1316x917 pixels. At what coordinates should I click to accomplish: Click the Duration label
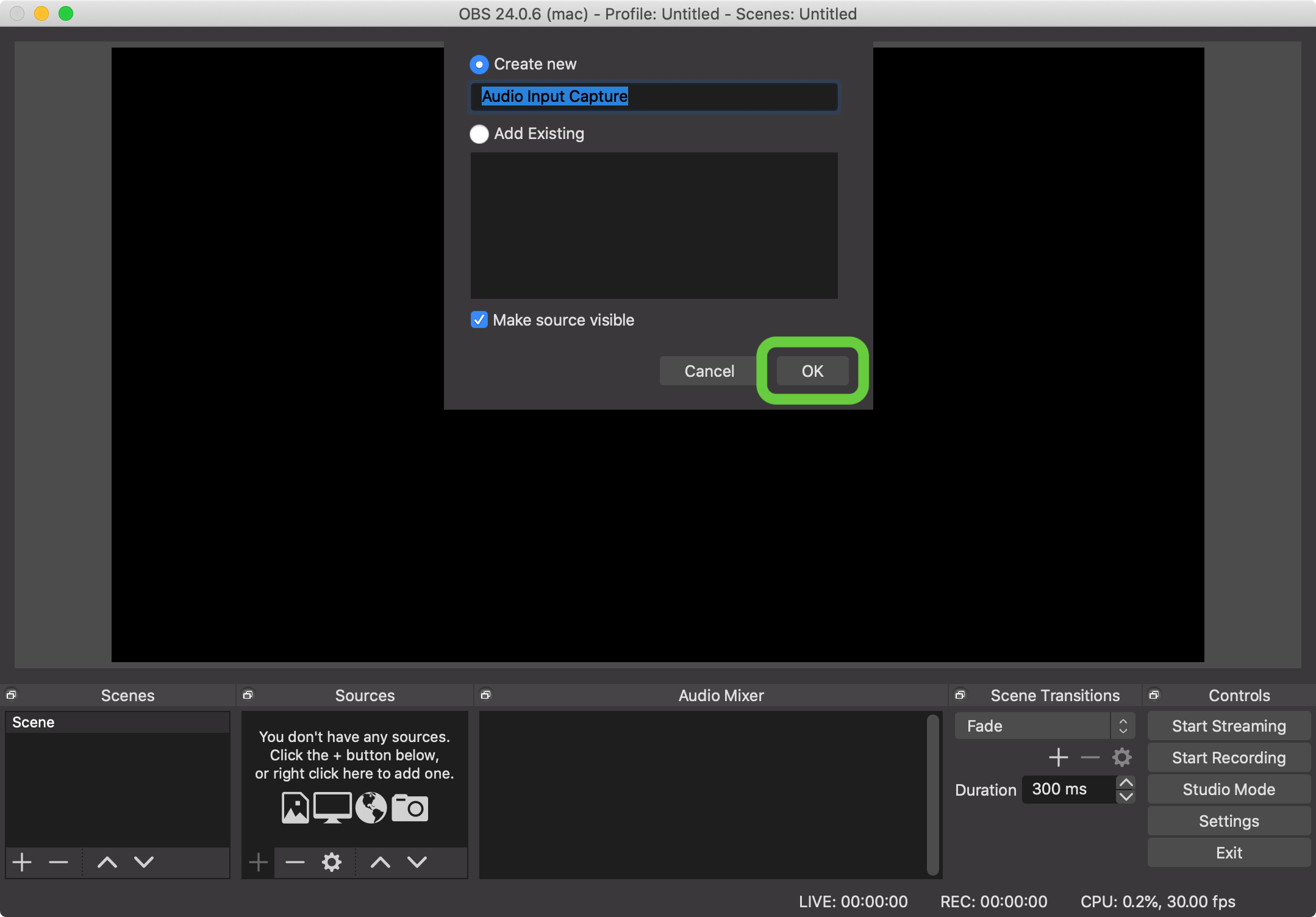pos(985,790)
